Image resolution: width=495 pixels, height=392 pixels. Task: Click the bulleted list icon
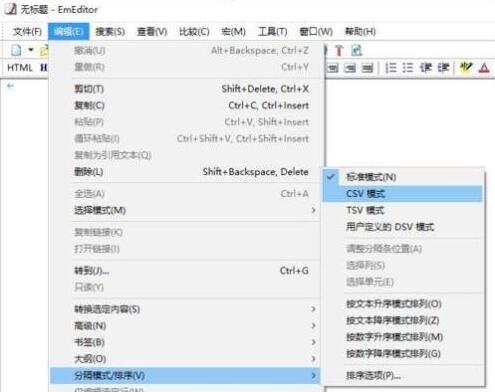(x=408, y=68)
